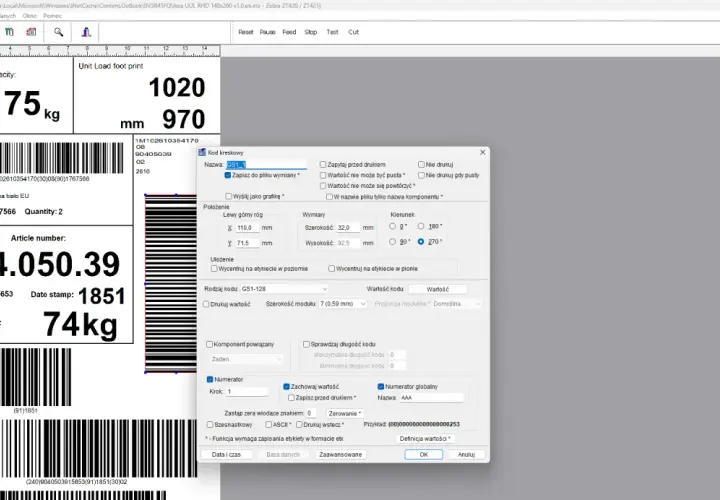Enable Wyślij jako grafikę option
The image size is (720, 500).
[x=228, y=197]
